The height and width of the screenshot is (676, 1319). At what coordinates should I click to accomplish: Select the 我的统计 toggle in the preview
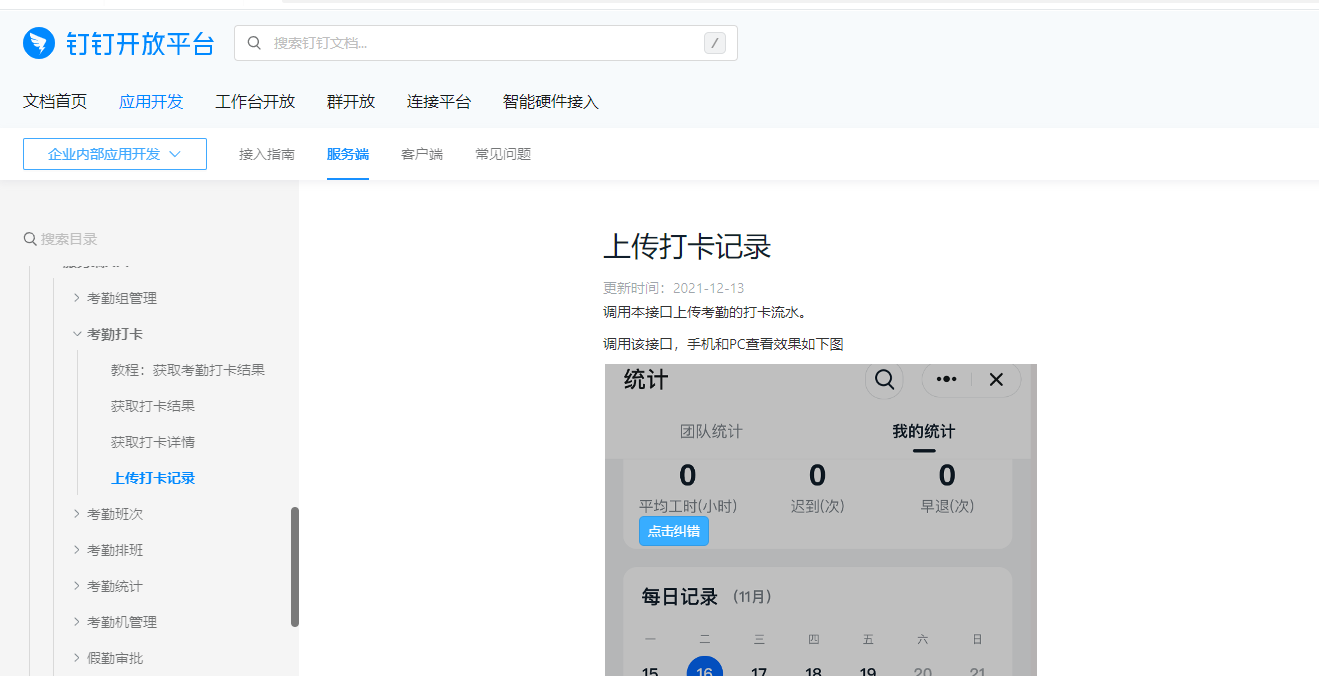pos(922,431)
